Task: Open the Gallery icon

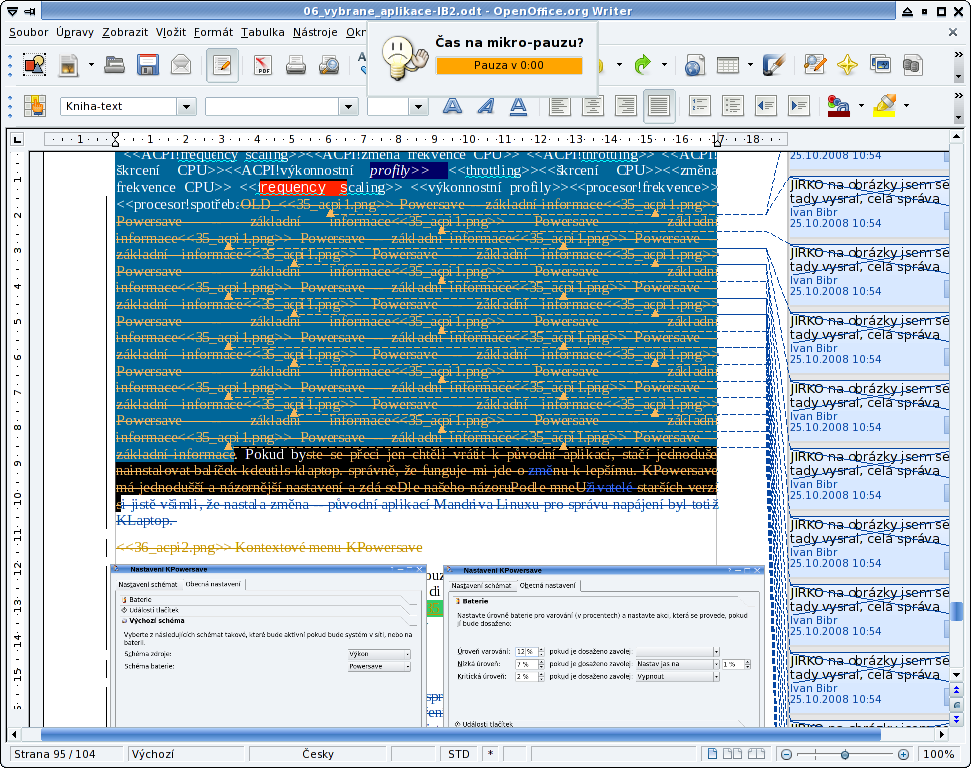Action: click(881, 65)
